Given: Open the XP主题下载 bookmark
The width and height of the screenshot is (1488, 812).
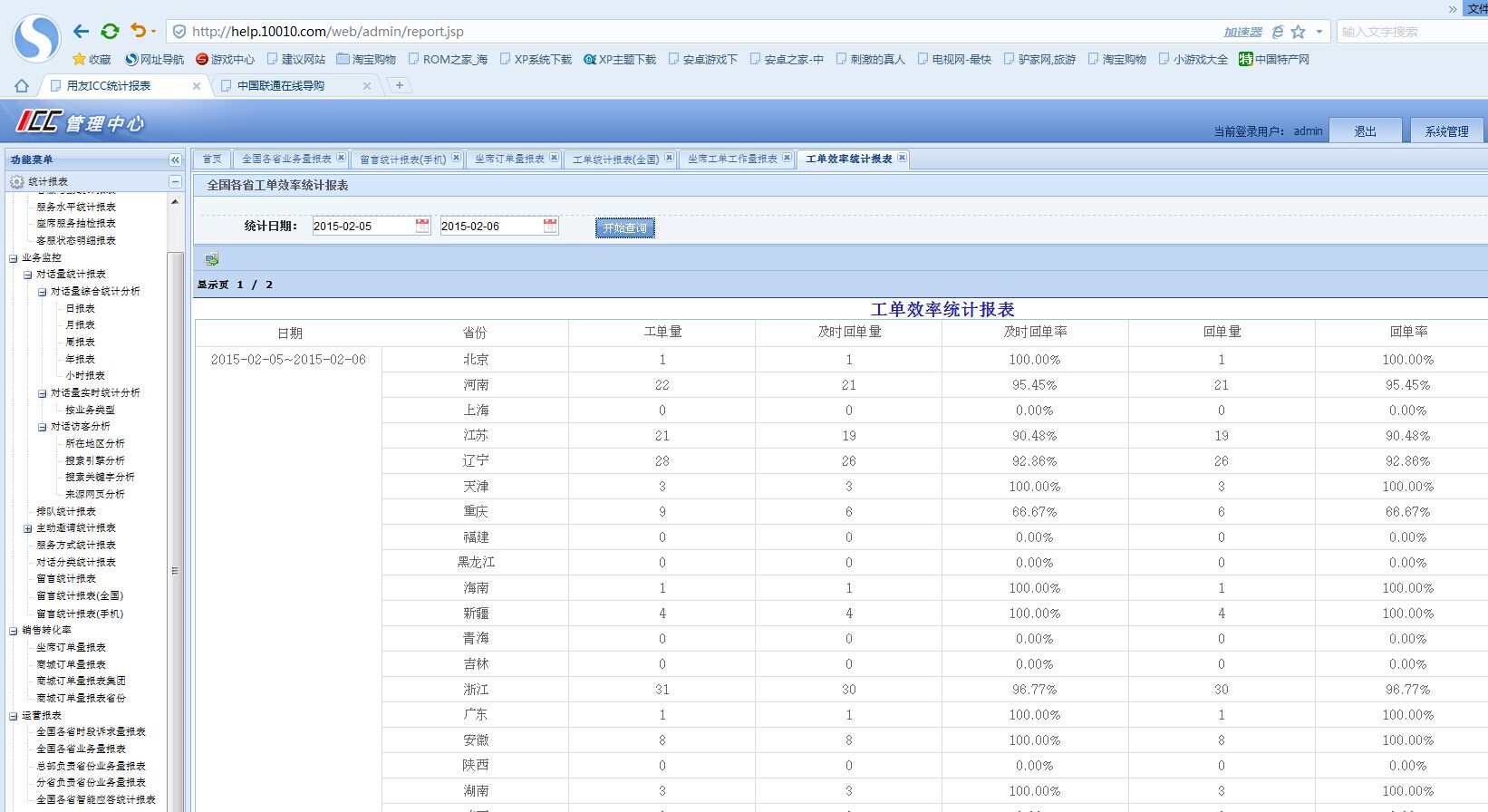Looking at the screenshot, I should tap(620, 59).
